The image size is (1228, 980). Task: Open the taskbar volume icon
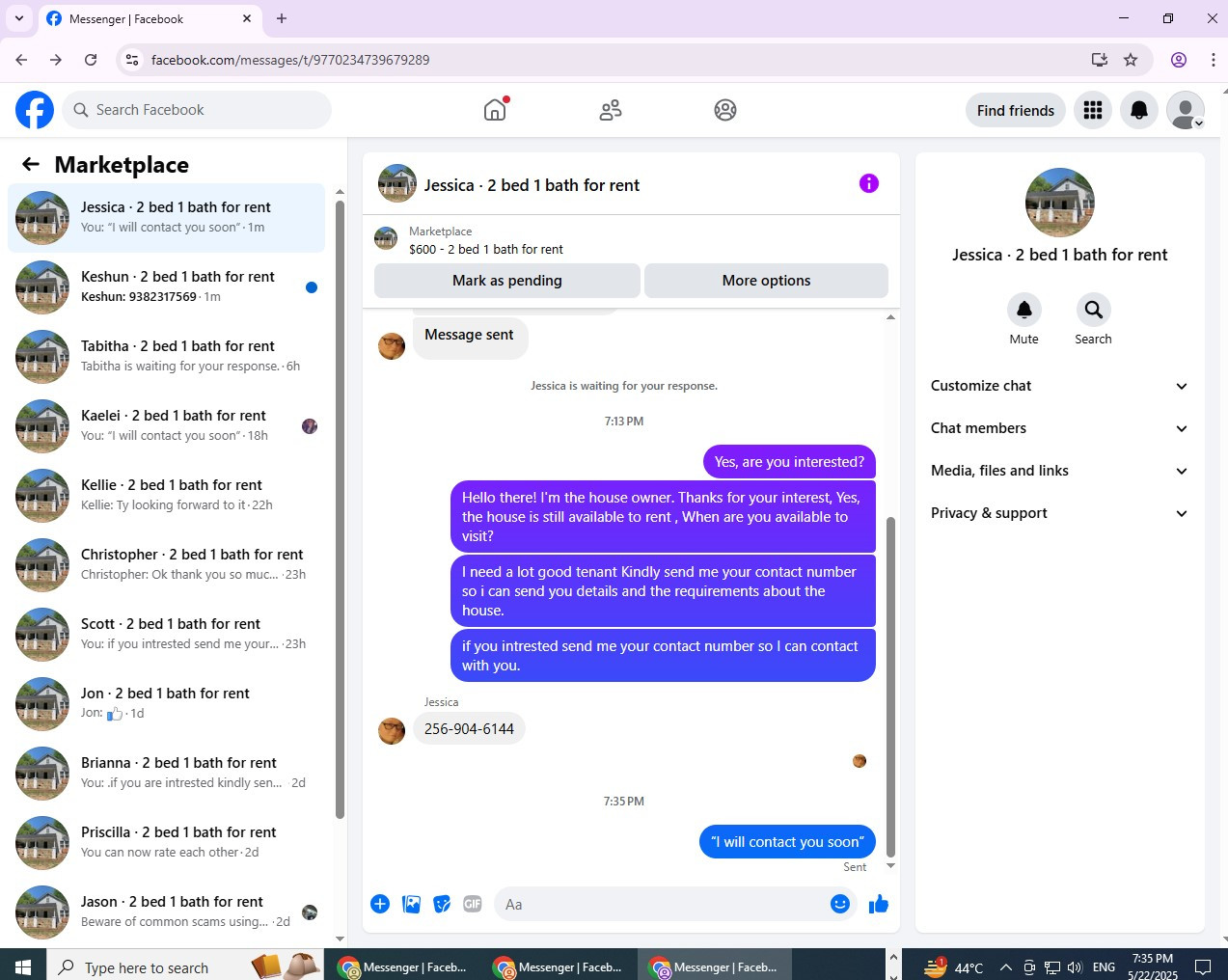coord(1076,967)
